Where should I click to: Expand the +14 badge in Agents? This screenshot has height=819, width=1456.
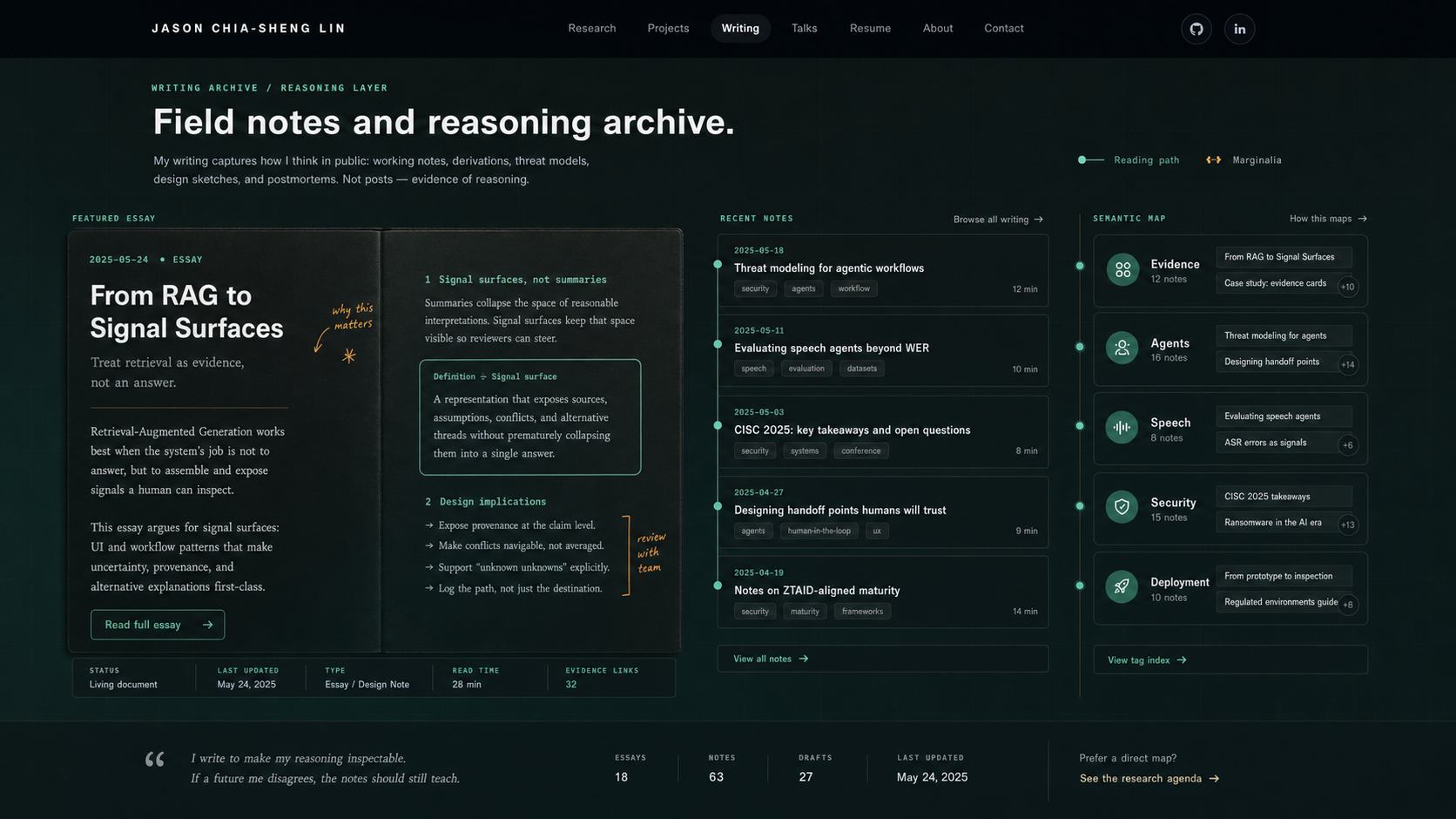coord(1348,365)
